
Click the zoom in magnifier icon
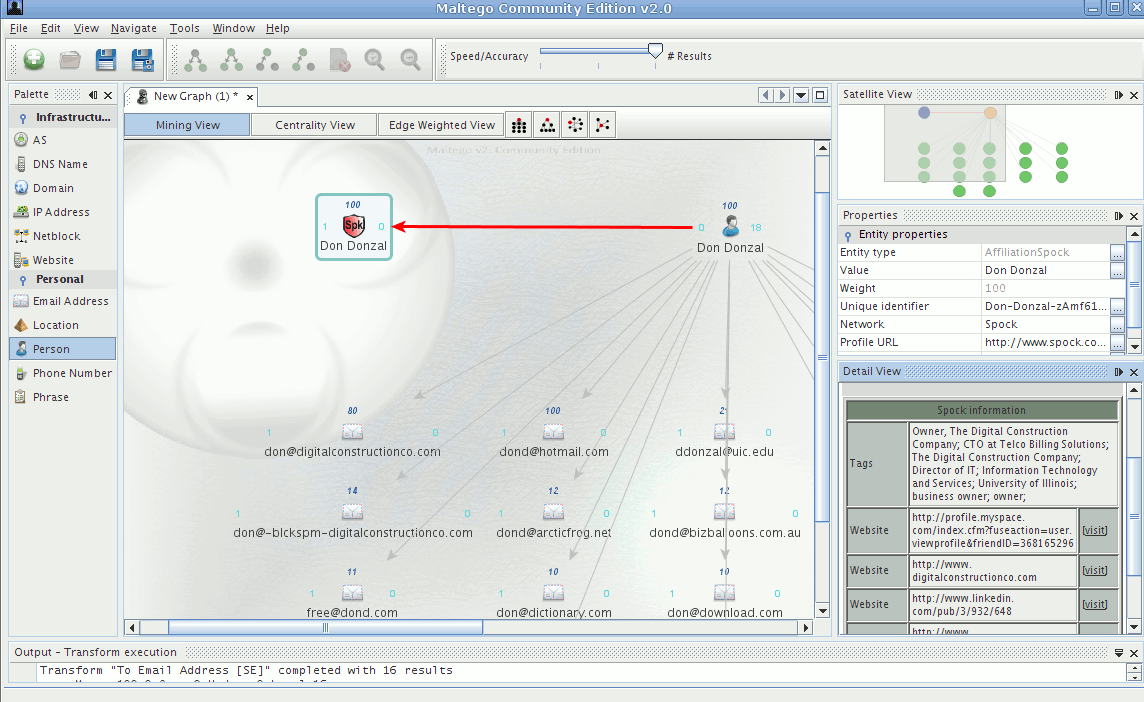tap(374, 60)
